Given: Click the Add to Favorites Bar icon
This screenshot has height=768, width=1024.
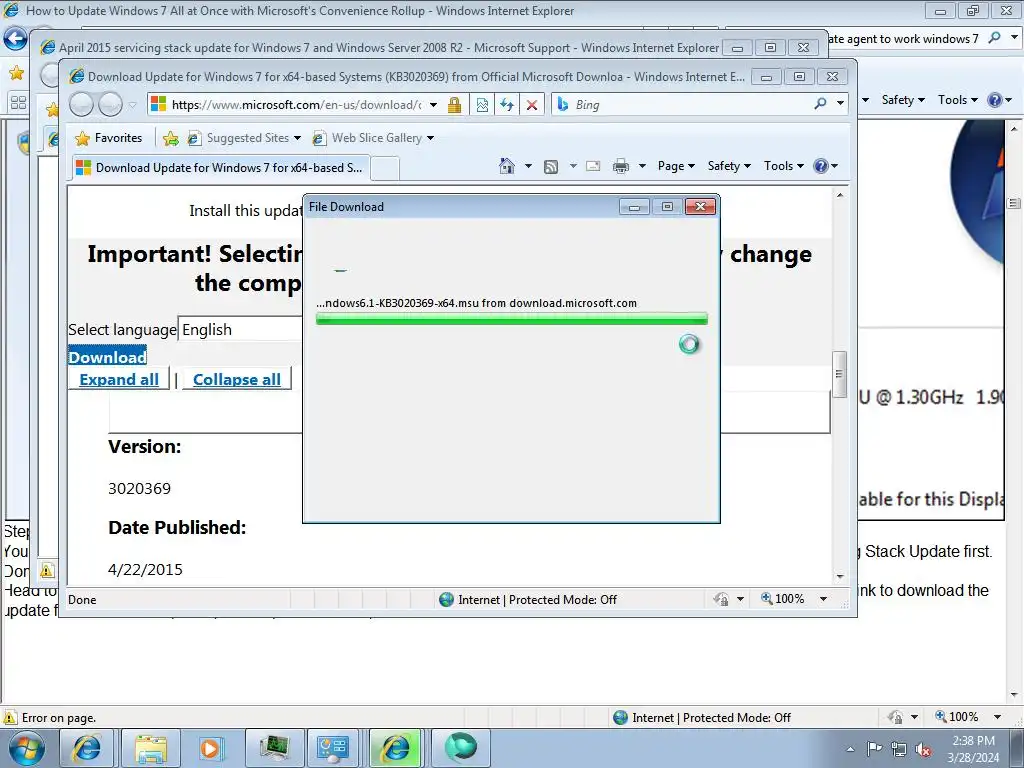Looking at the screenshot, I should tap(170, 138).
